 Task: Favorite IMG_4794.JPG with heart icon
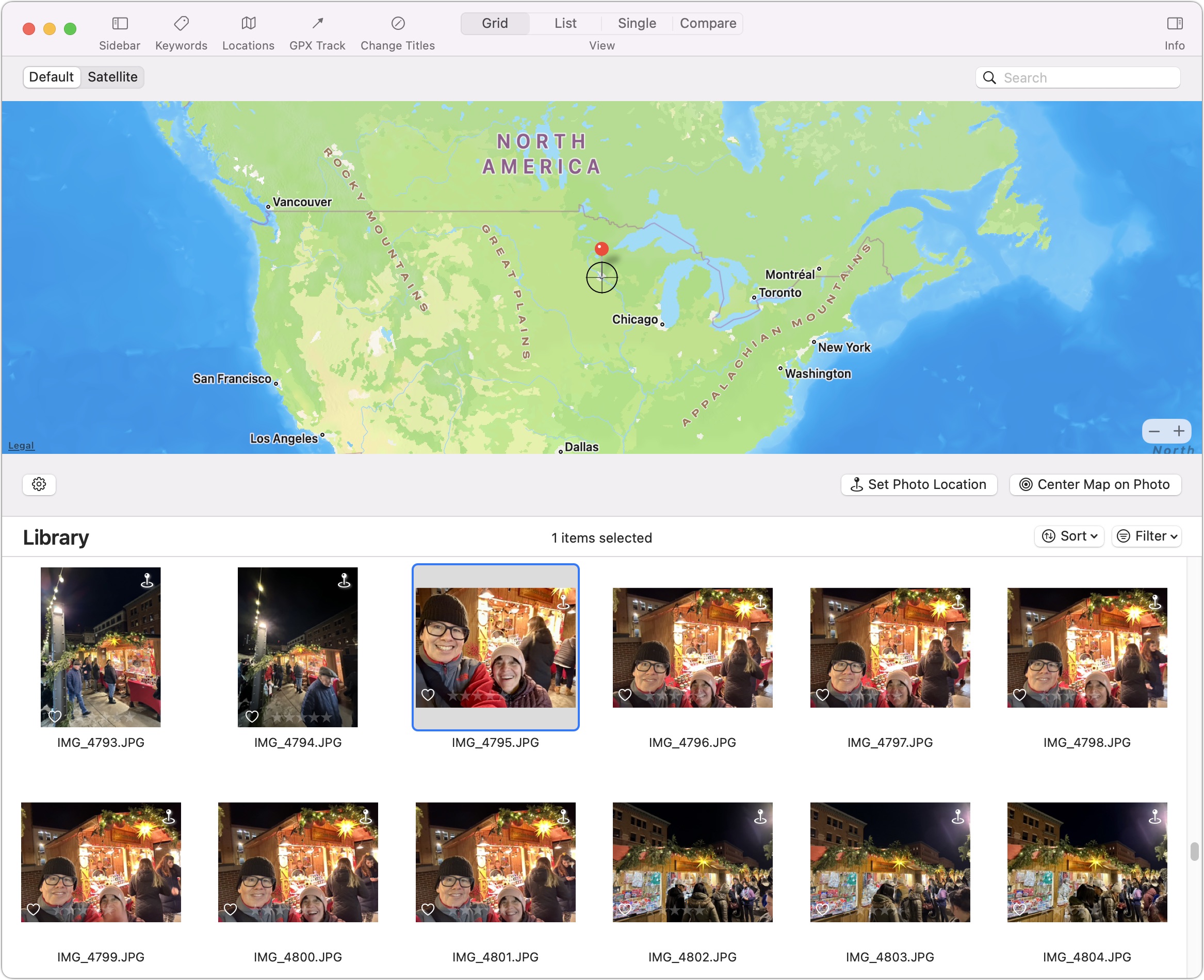(252, 716)
